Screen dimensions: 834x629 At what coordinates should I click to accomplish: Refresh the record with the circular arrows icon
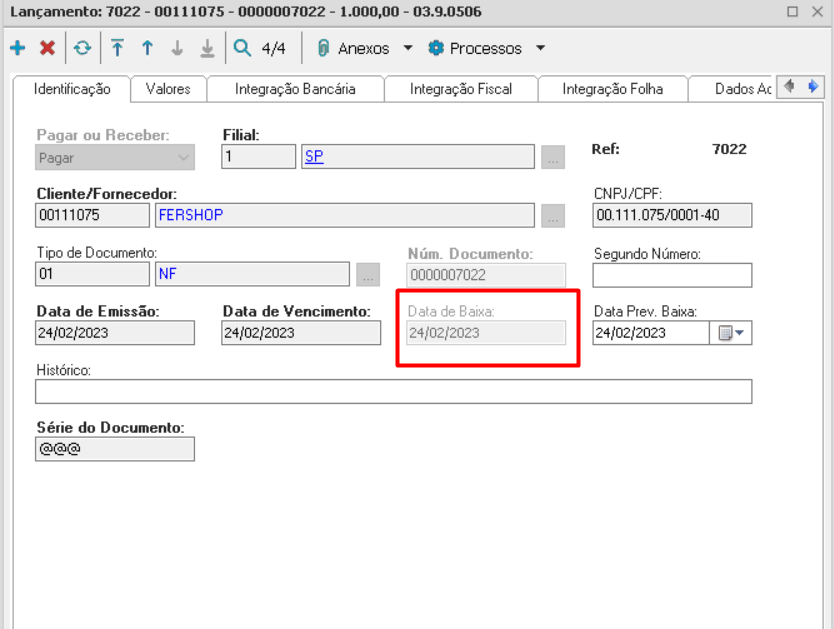[82, 48]
